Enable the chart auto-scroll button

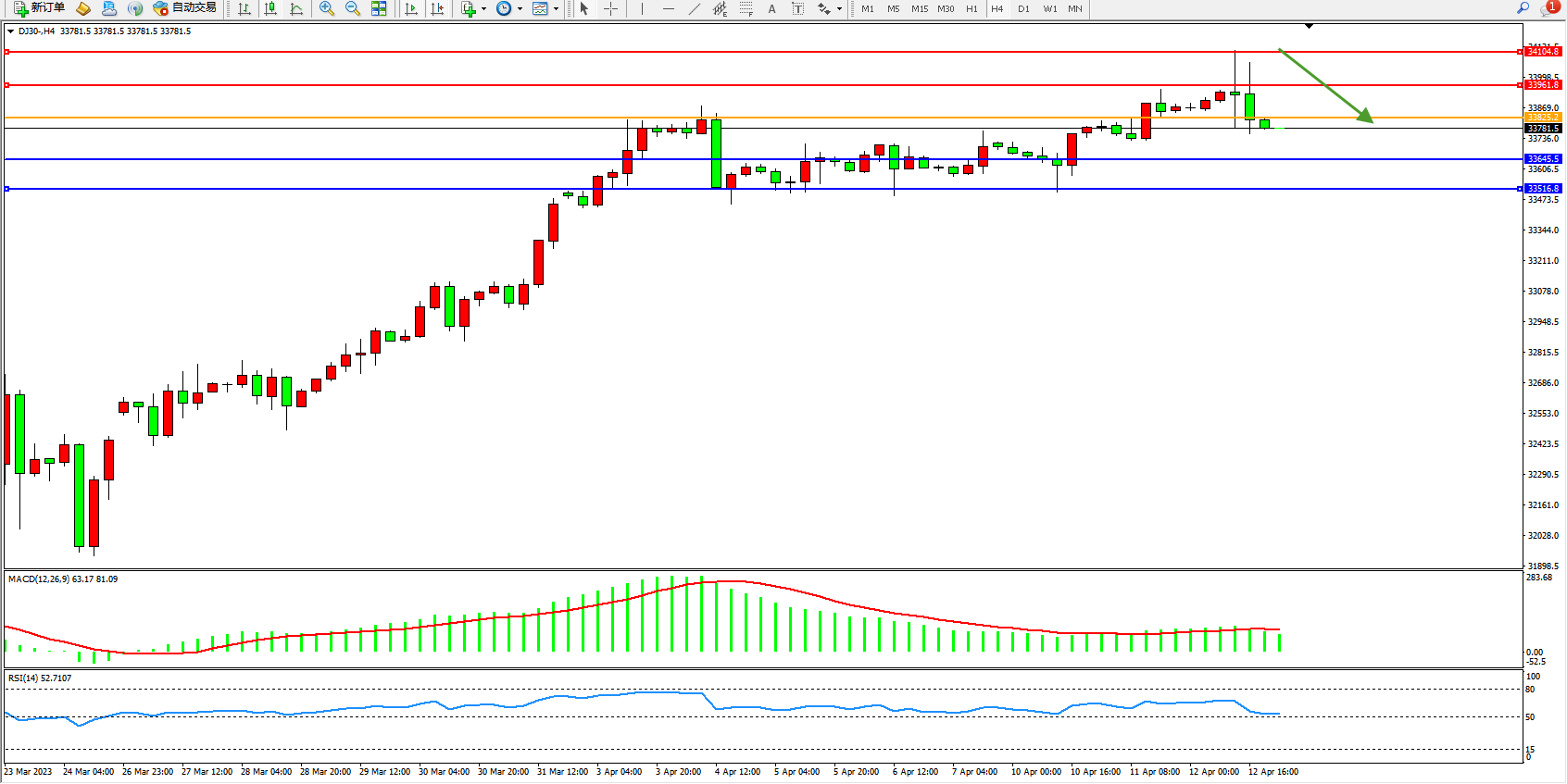411,8
